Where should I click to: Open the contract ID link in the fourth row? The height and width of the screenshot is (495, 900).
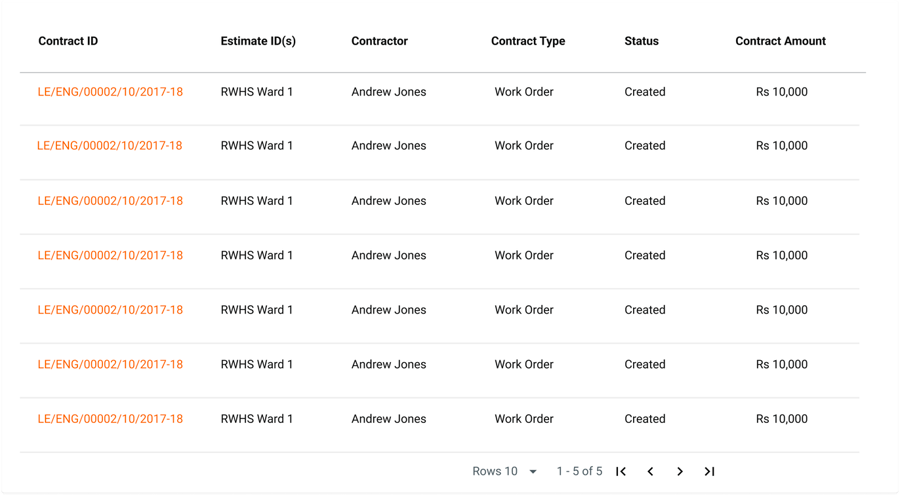(x=110, y=255)
